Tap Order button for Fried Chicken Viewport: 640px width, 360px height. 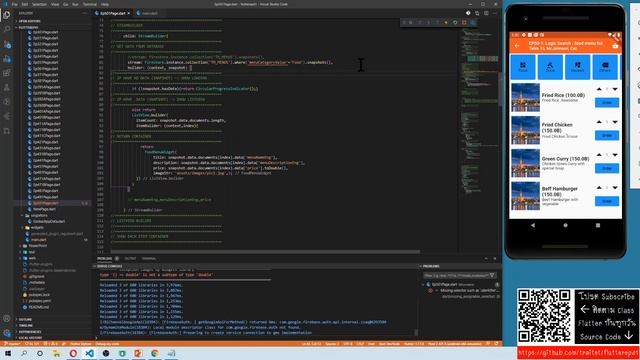click(607, 136)
